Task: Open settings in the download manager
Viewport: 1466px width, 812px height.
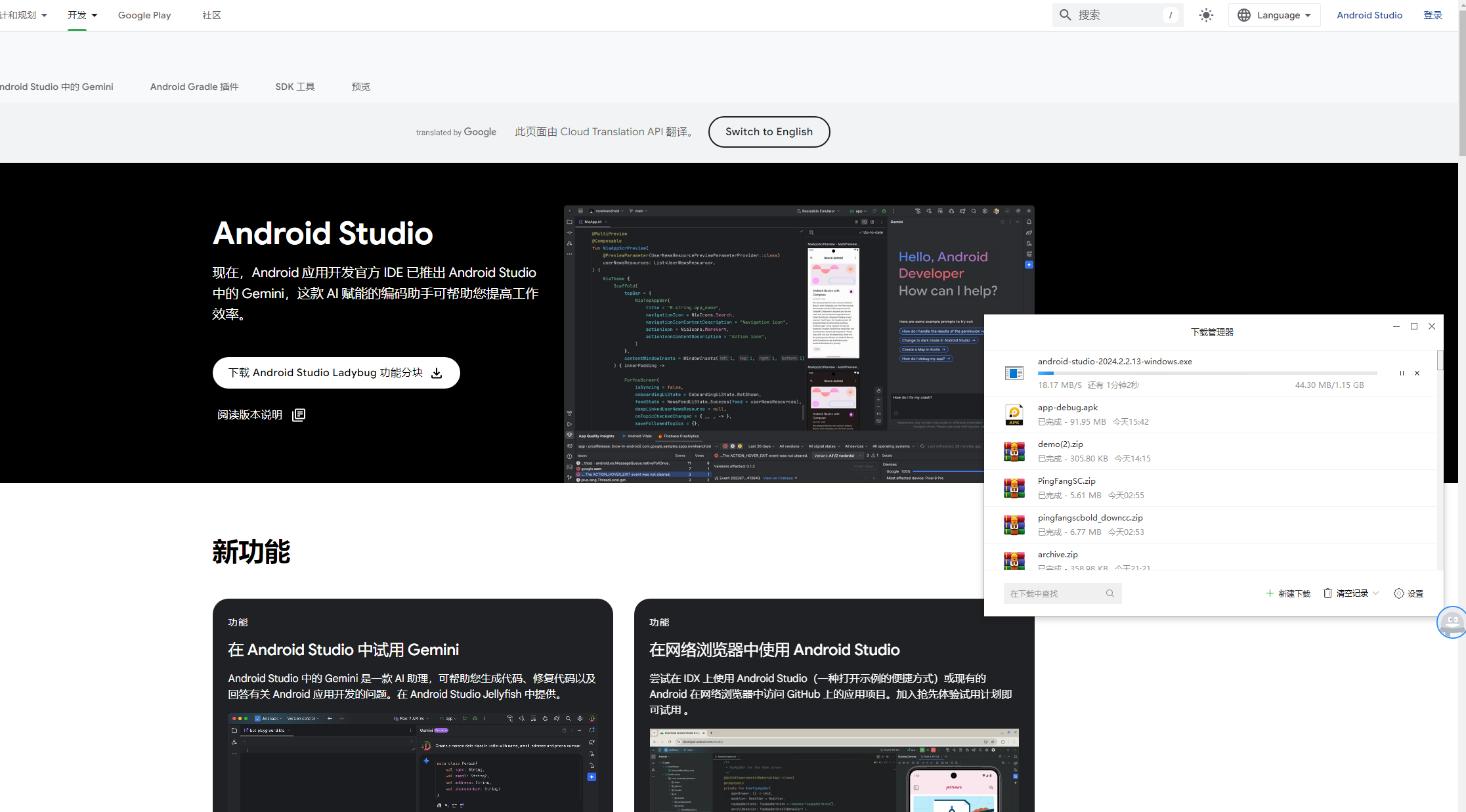Action: 1409,593
